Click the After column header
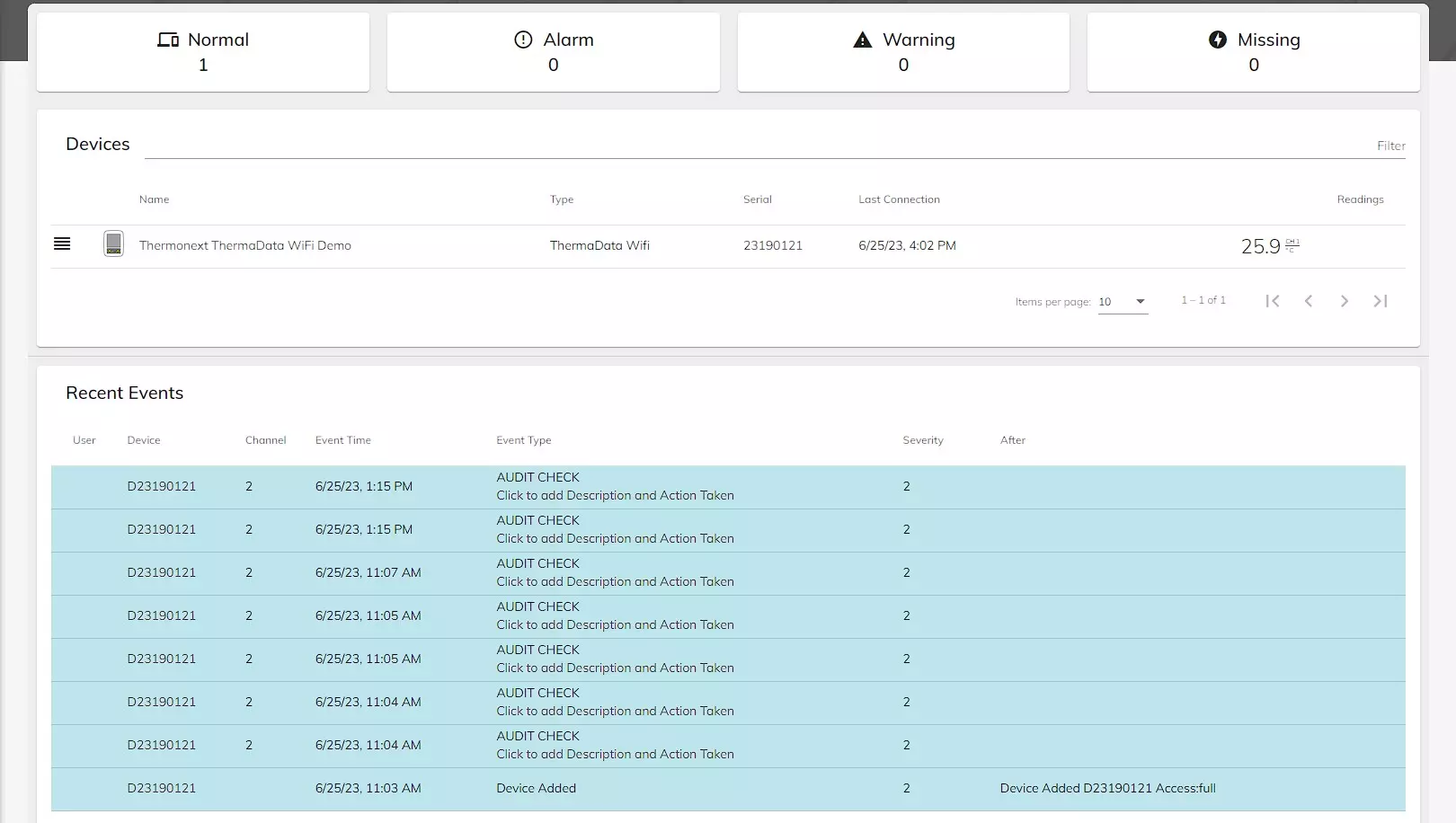The width and height of the screenshot is (1456, 823). 1013,440
